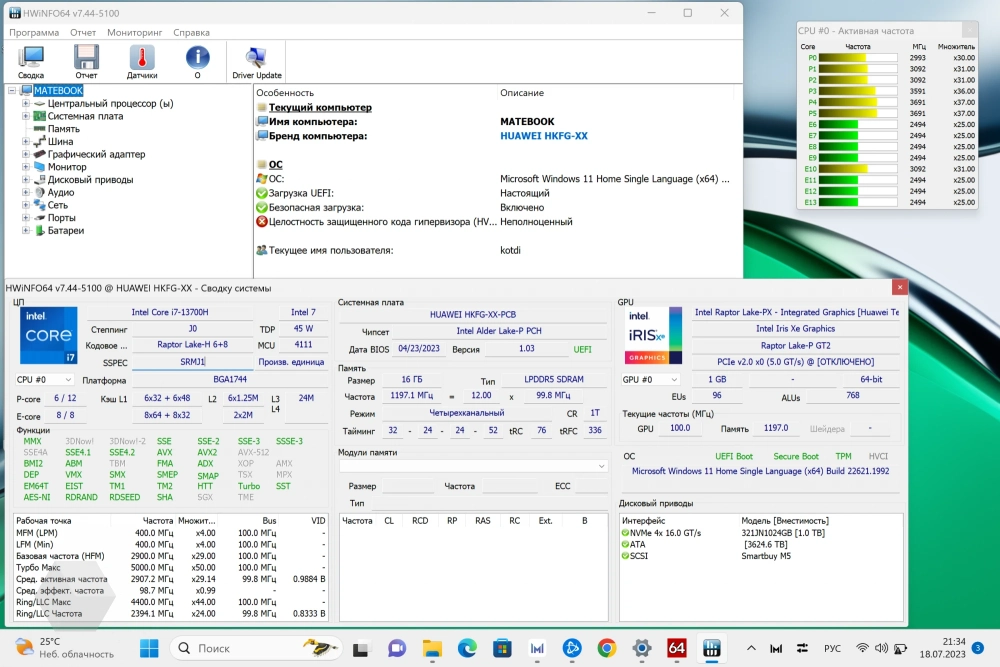Open AIDA64 icon in the taskbar
1000x667 pixels.
click(x=677, y=648)
